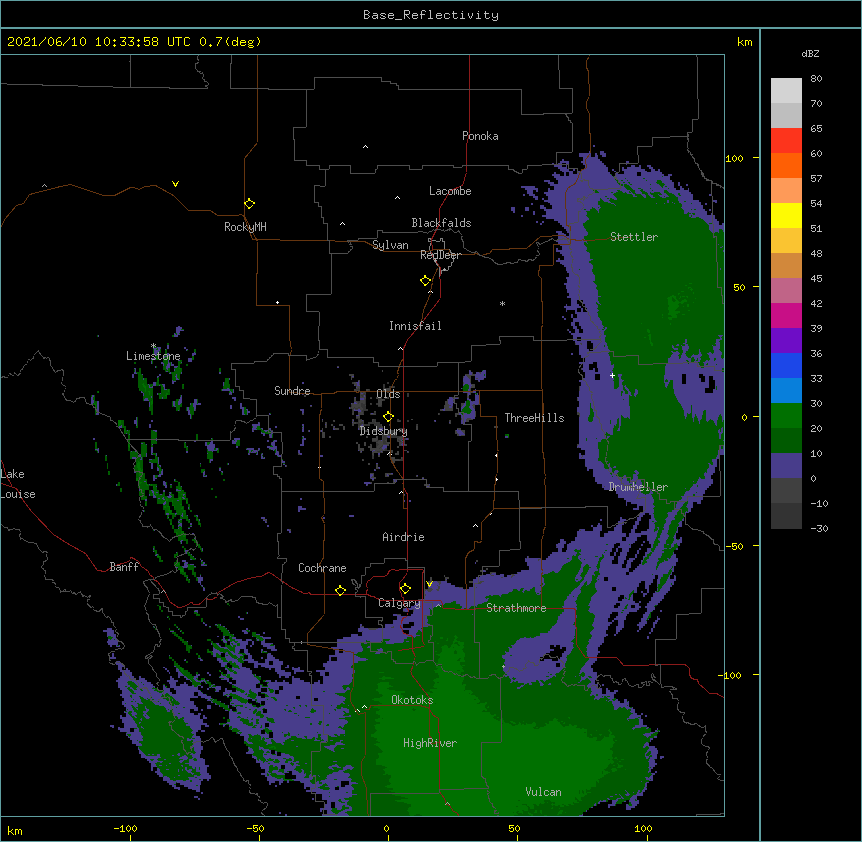Click the Airdrie city label

(x=404, y=537)
